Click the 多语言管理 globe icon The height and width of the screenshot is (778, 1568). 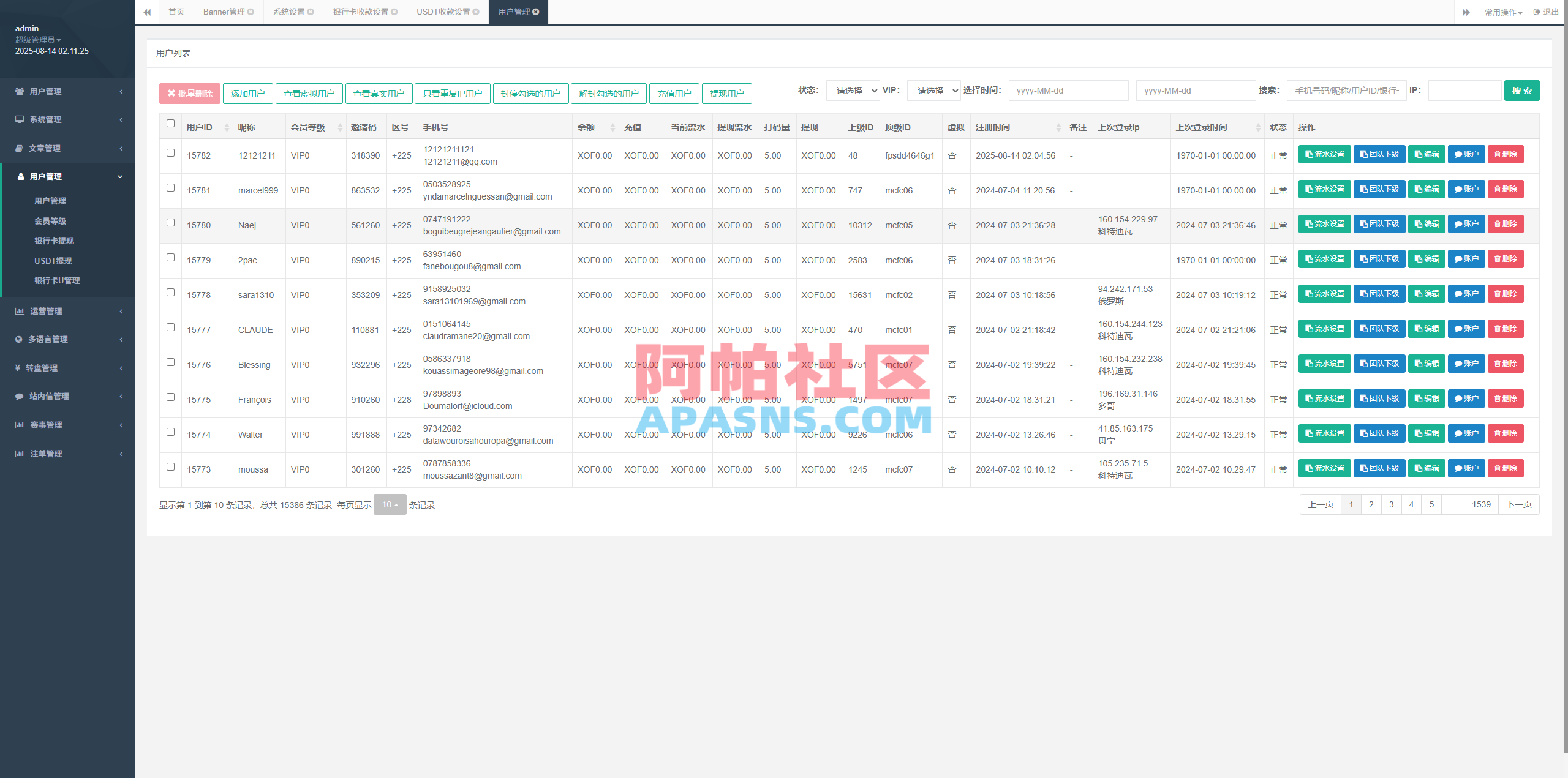click(19, 339)
